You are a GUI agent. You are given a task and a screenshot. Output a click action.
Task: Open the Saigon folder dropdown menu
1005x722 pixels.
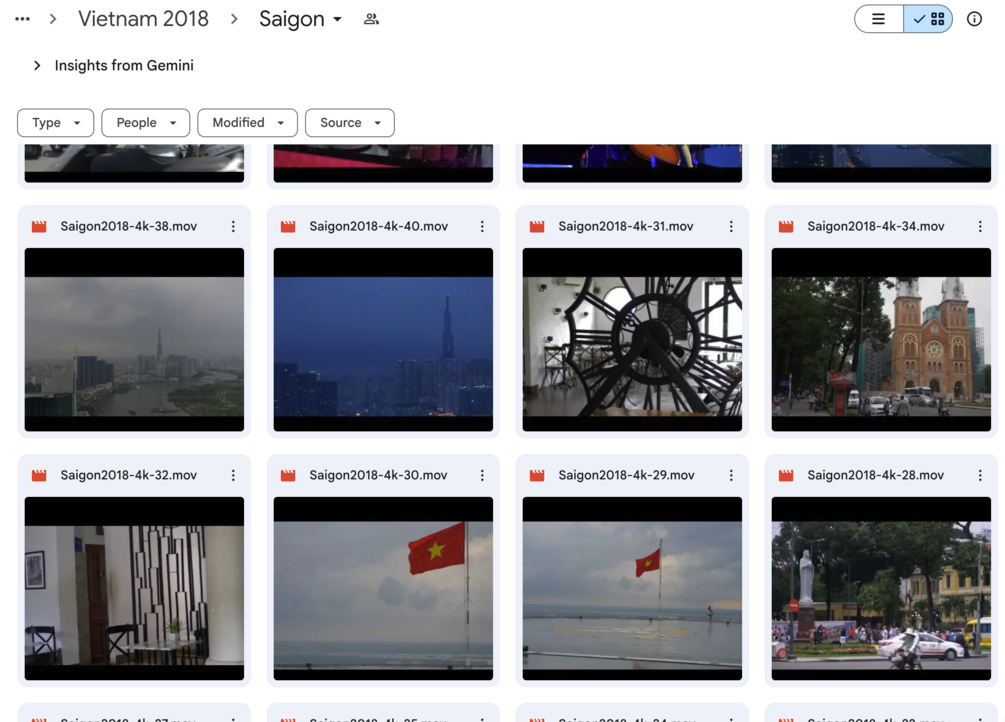click(300, 19)
